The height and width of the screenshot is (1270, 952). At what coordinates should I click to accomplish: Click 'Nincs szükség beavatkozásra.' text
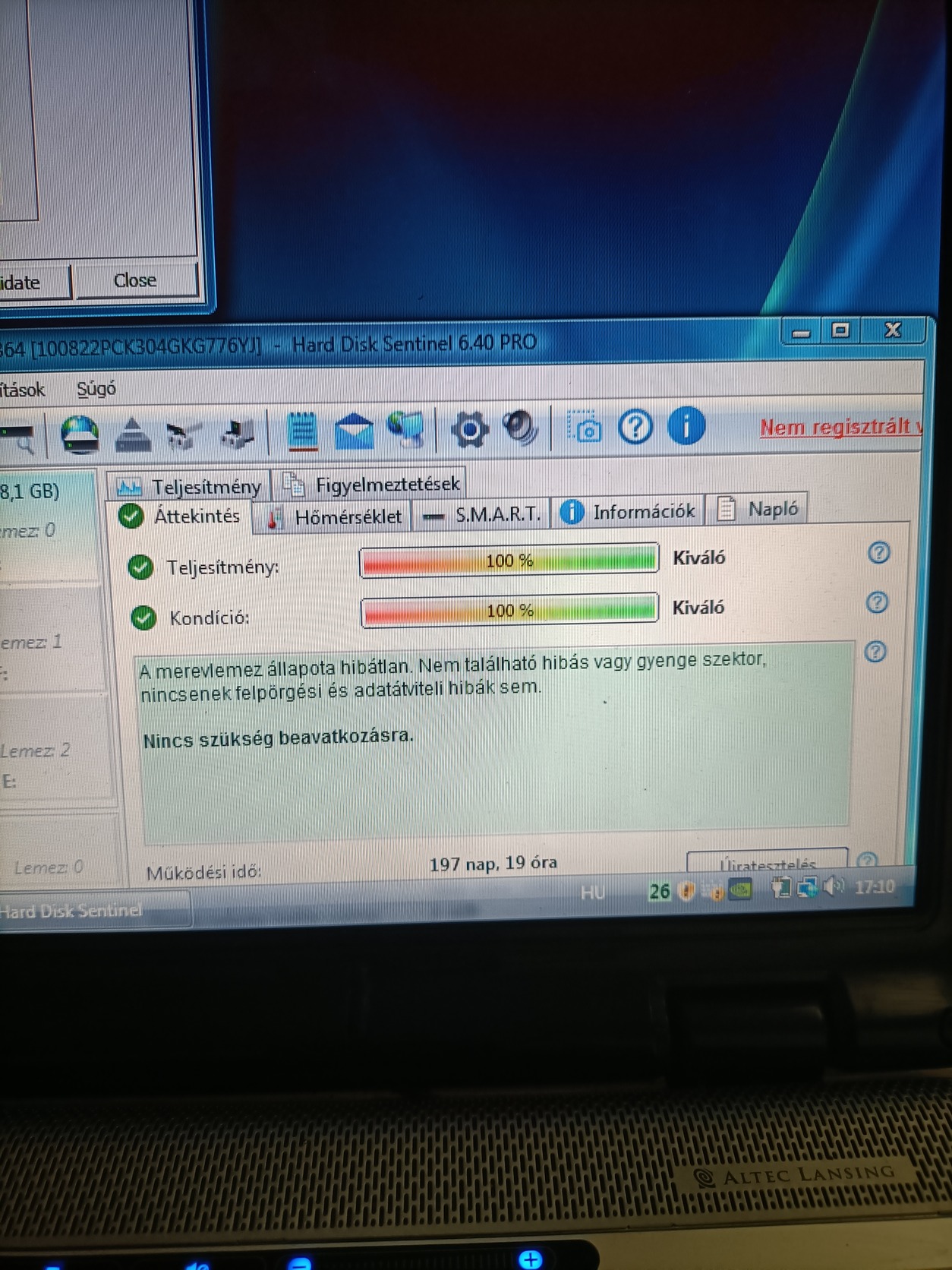click(x=278, y=738)
